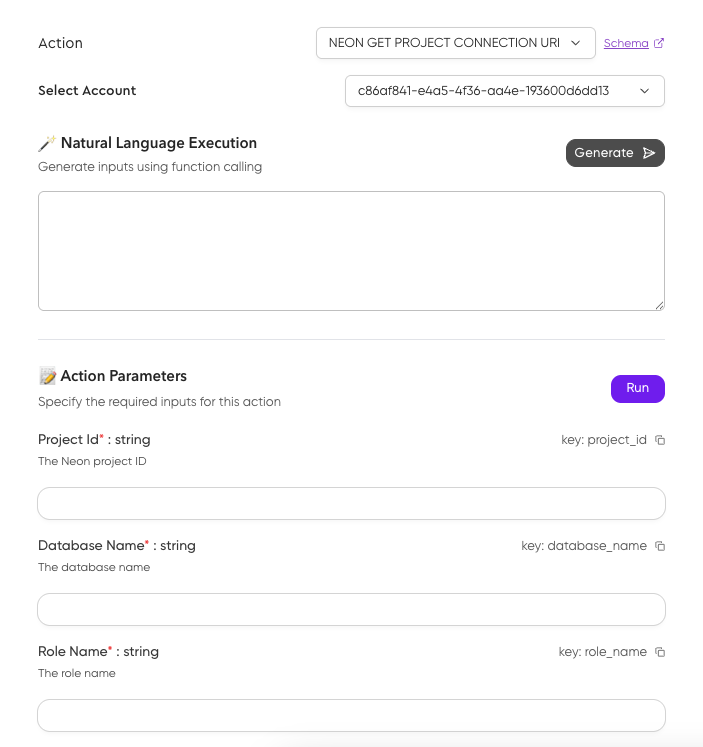This screenshot has height=747, width=703.
Task: Click the Select Account label
Action: tap(87, 91)
